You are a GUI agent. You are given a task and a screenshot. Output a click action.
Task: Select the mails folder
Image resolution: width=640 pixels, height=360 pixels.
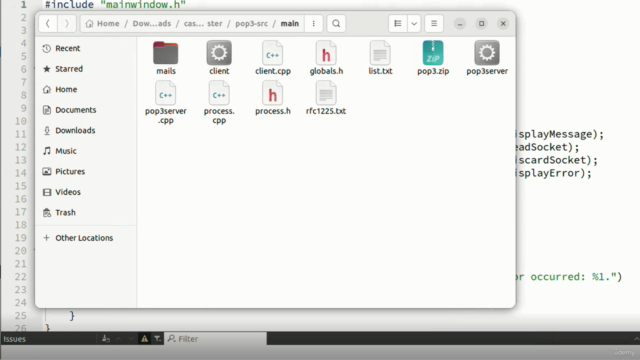click(166, 58)
